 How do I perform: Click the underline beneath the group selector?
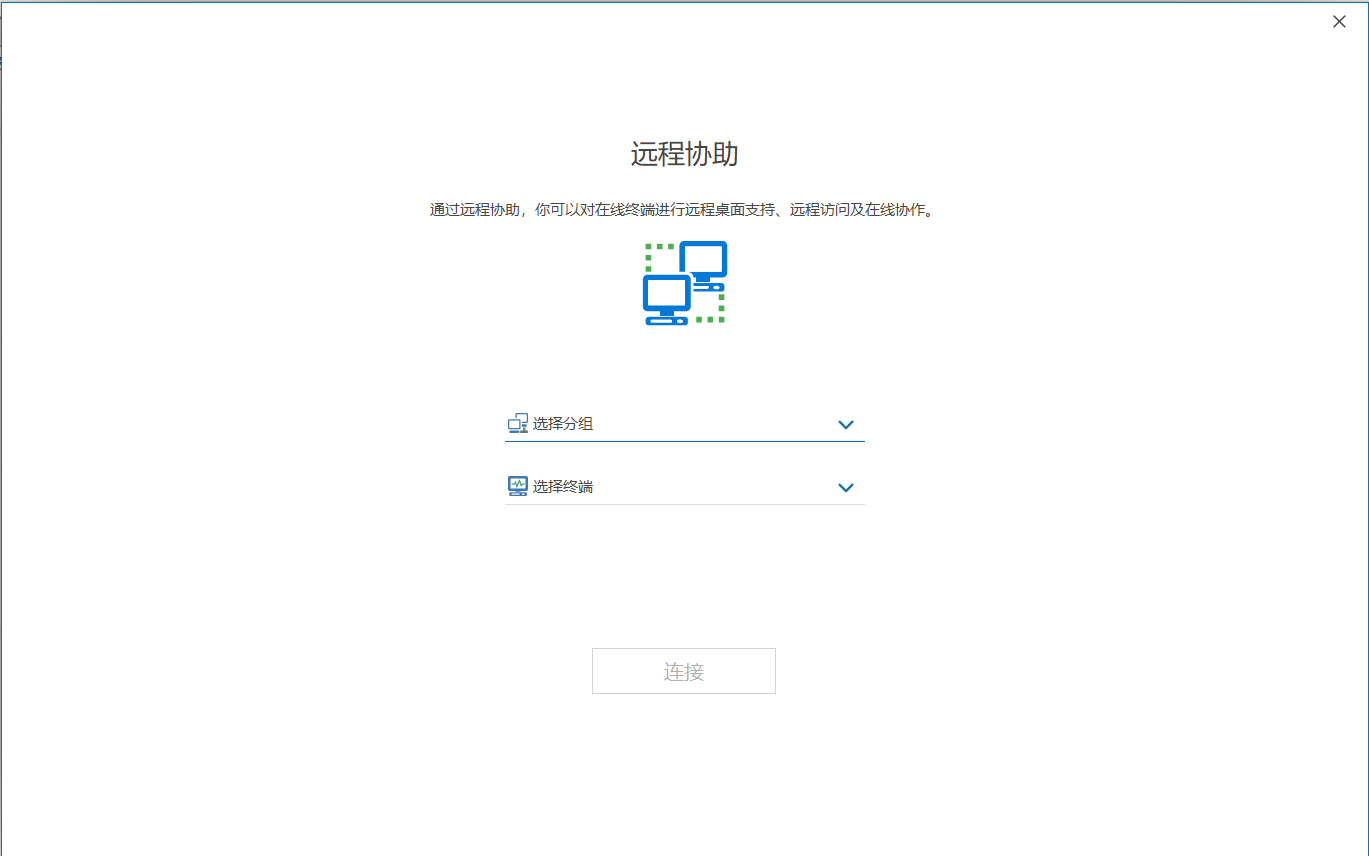684,440
